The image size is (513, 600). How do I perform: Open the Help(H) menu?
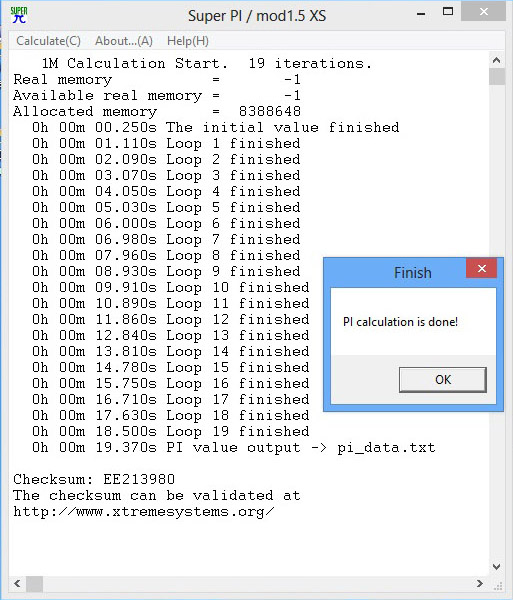coord(187,41)
